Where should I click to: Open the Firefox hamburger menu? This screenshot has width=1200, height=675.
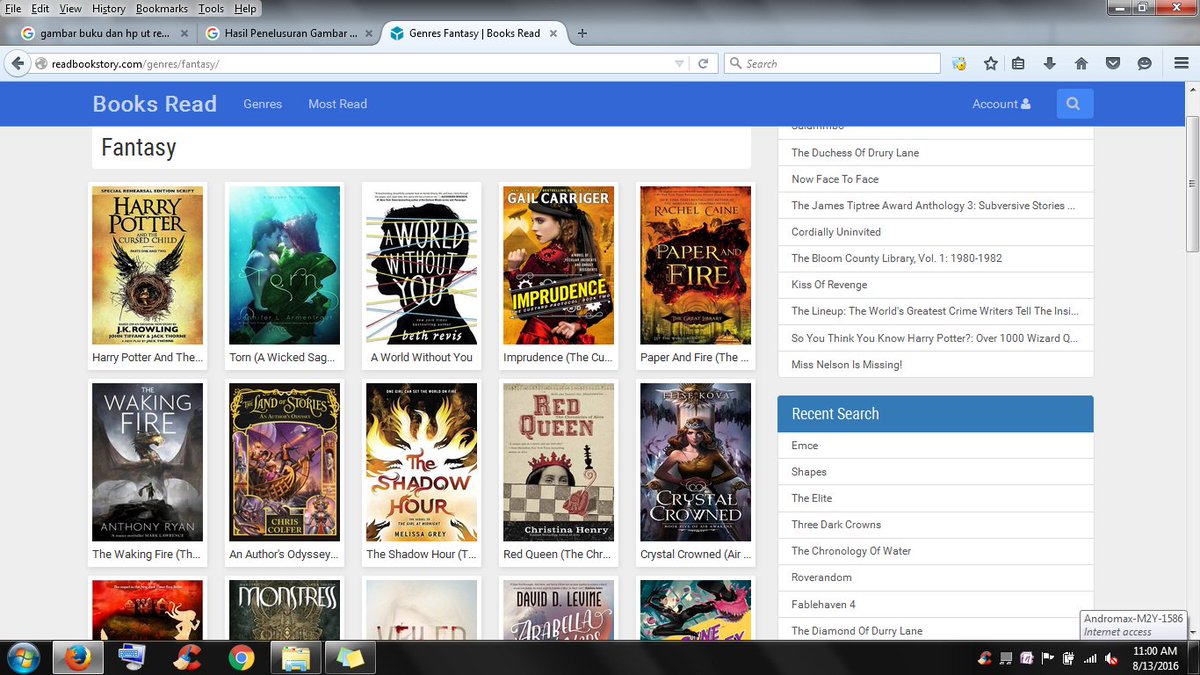tap(1180, 63)
